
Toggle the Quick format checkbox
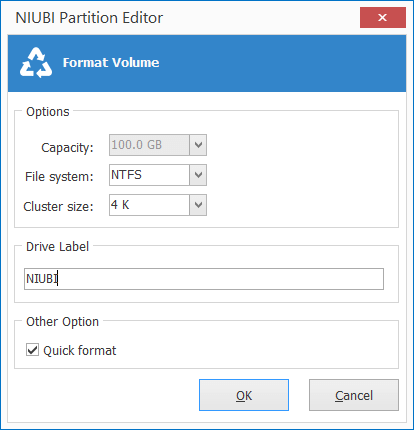(x=32, y=350)
